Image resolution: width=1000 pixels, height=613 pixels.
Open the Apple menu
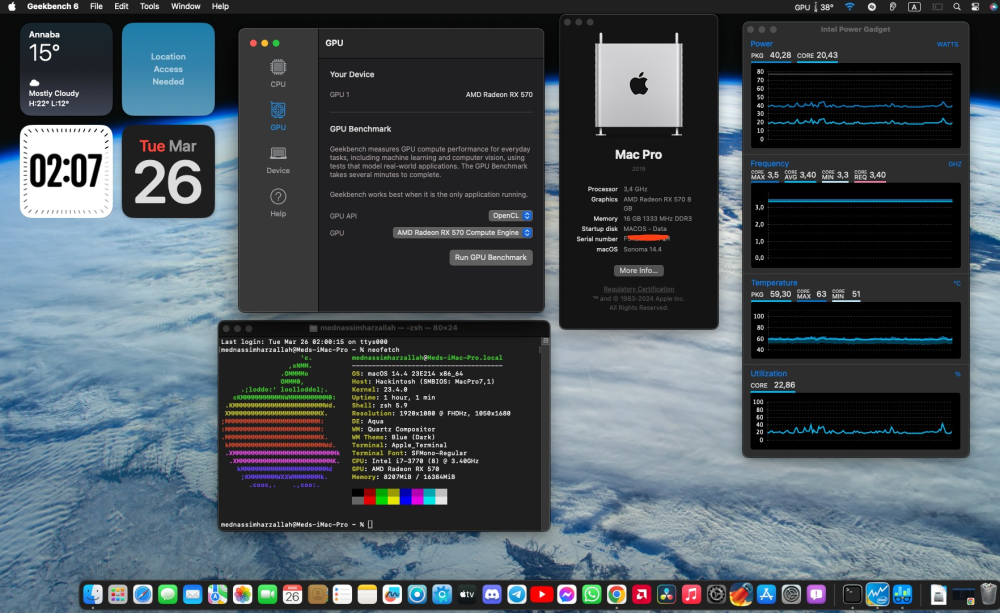coord(11,6)
